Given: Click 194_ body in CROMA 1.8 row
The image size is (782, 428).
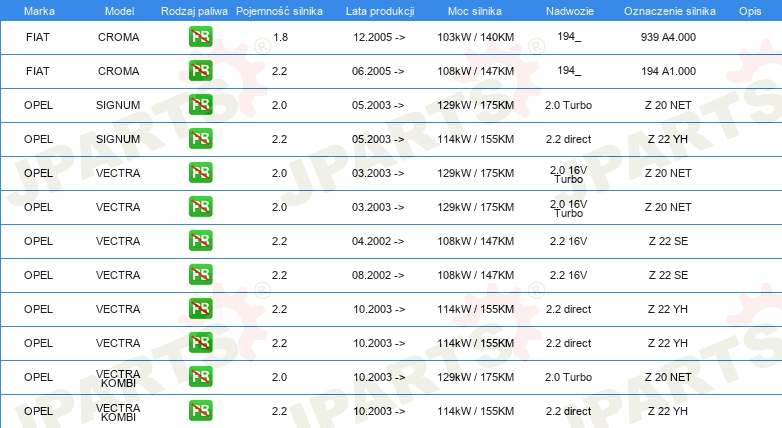Looking at the screenshot, I should pyautogui.click(x=569, y=36).
